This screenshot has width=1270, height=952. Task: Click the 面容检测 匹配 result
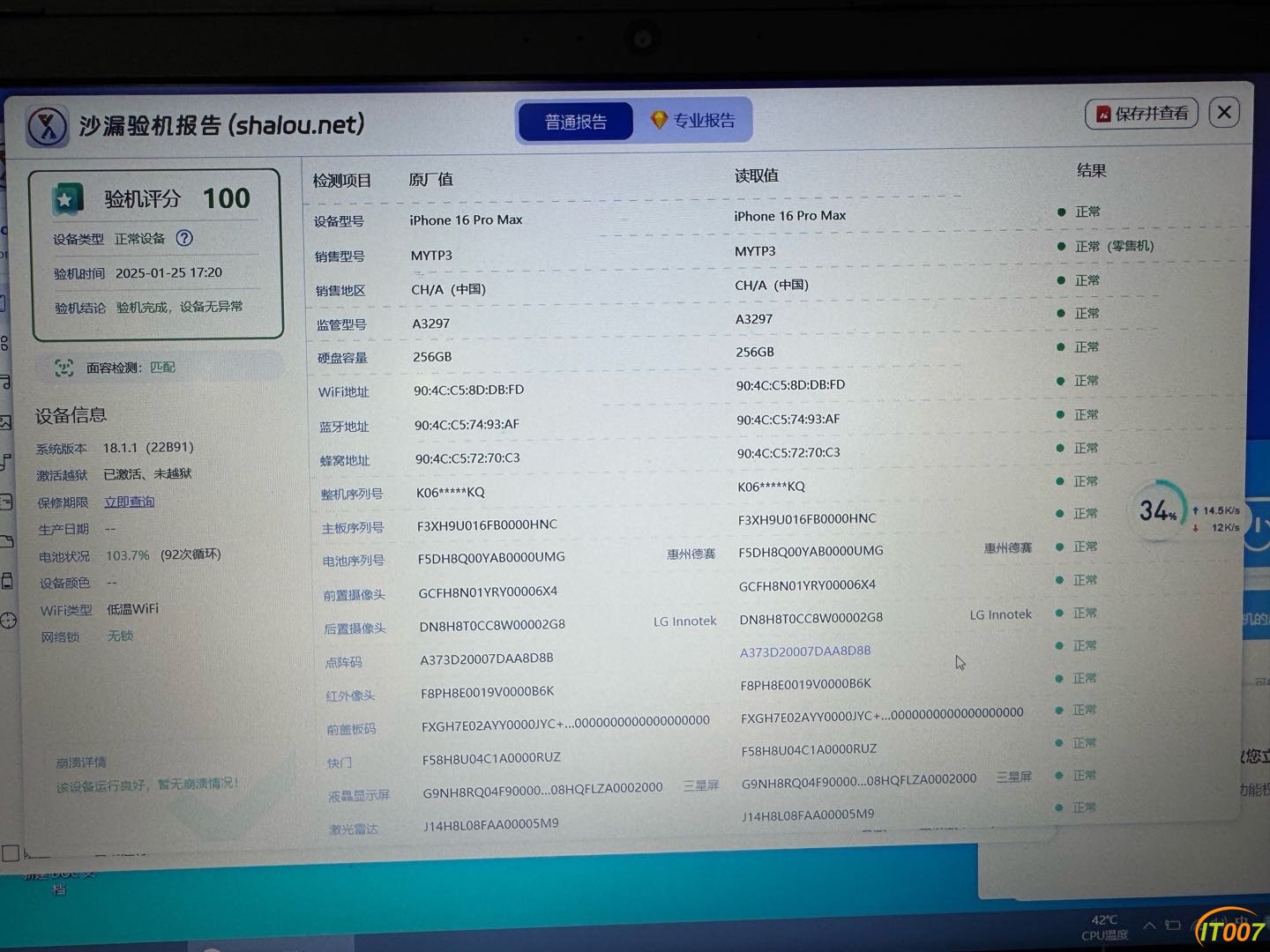162,368
